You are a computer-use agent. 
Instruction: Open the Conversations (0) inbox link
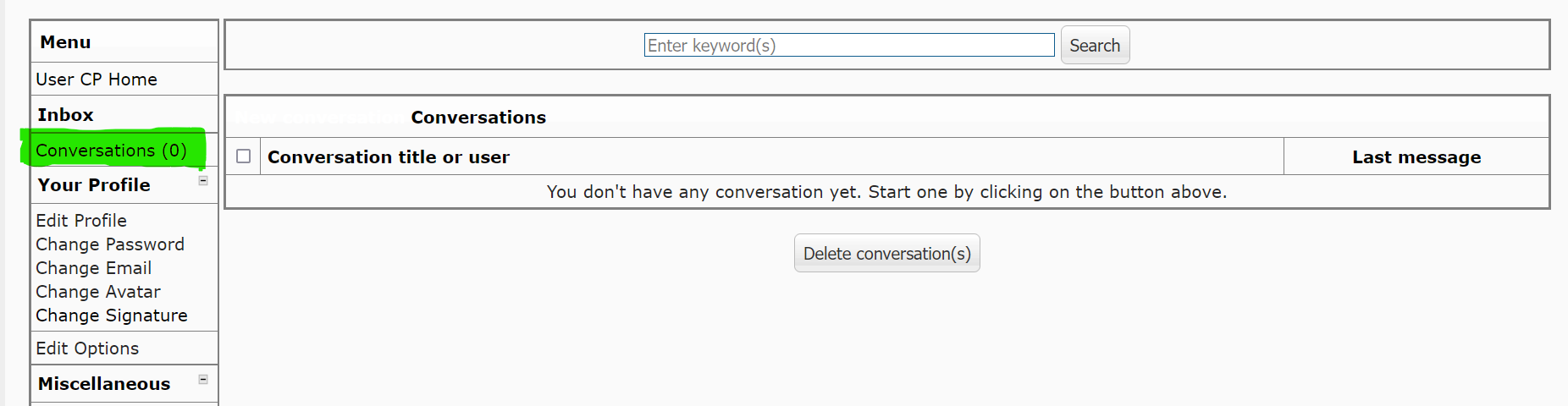pos(111,151)
